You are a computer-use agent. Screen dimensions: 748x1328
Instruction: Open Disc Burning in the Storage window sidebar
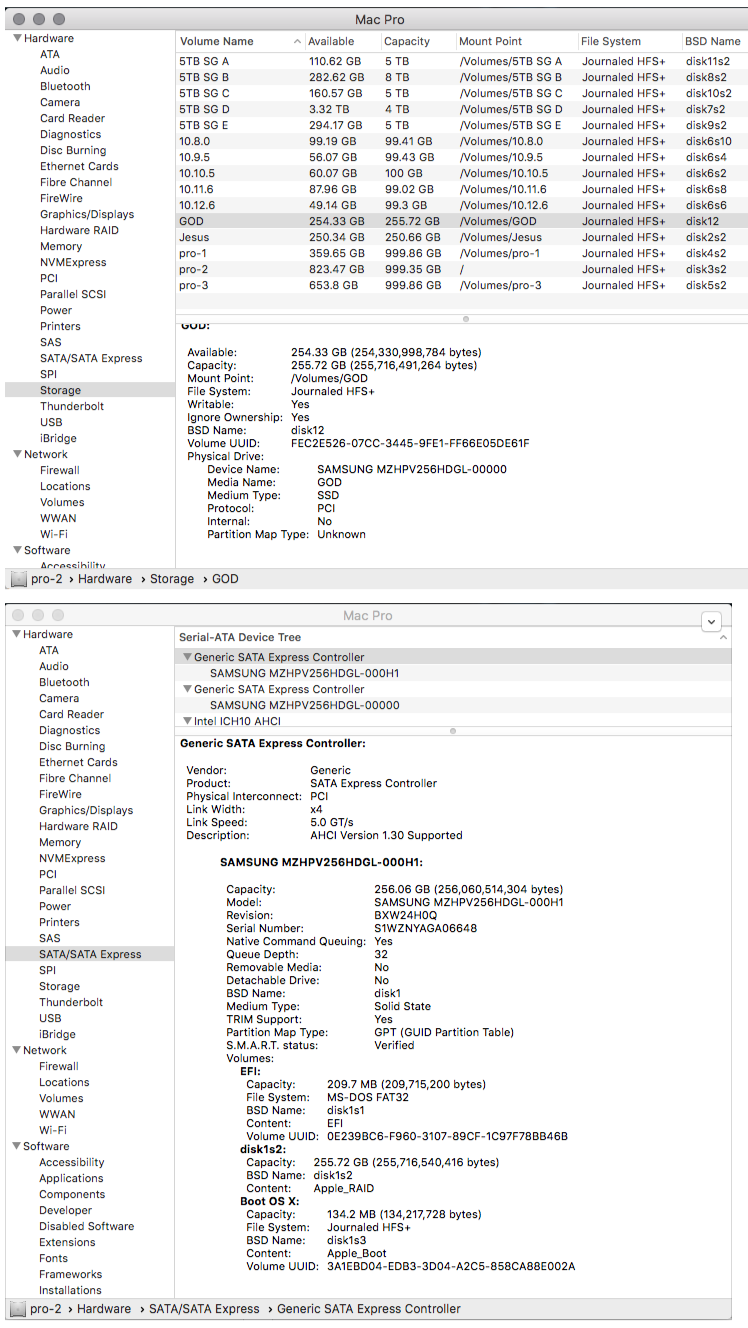(x=73, y=150)
